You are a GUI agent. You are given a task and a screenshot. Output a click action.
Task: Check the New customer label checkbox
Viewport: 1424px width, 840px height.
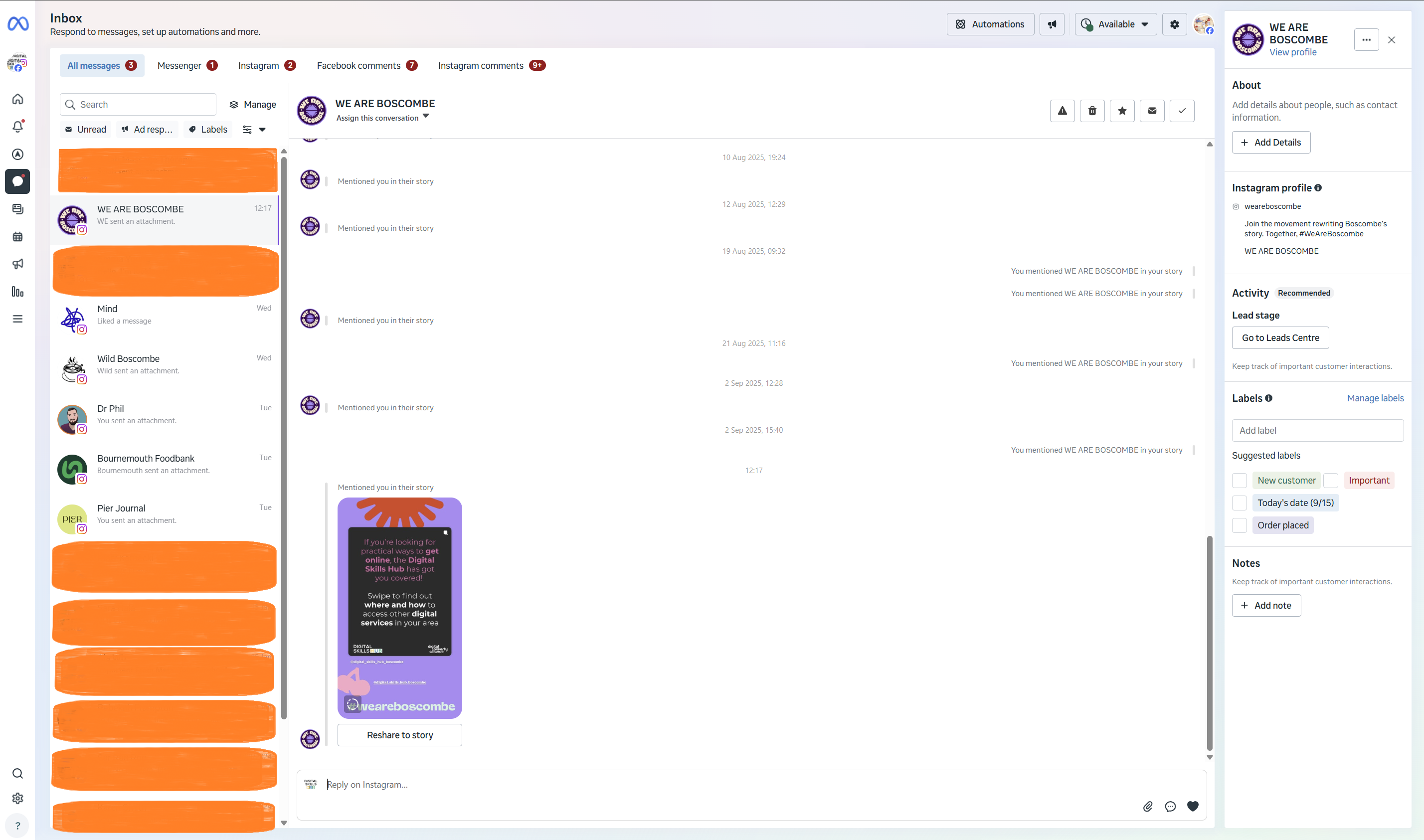coord(1240,481)
